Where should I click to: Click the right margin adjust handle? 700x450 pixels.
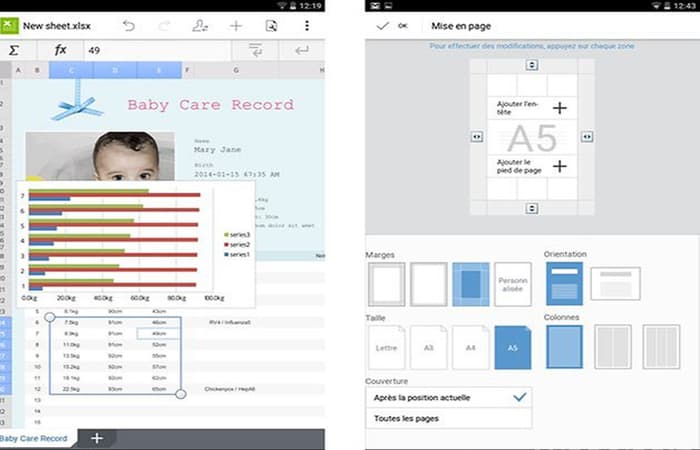(587, 137)
